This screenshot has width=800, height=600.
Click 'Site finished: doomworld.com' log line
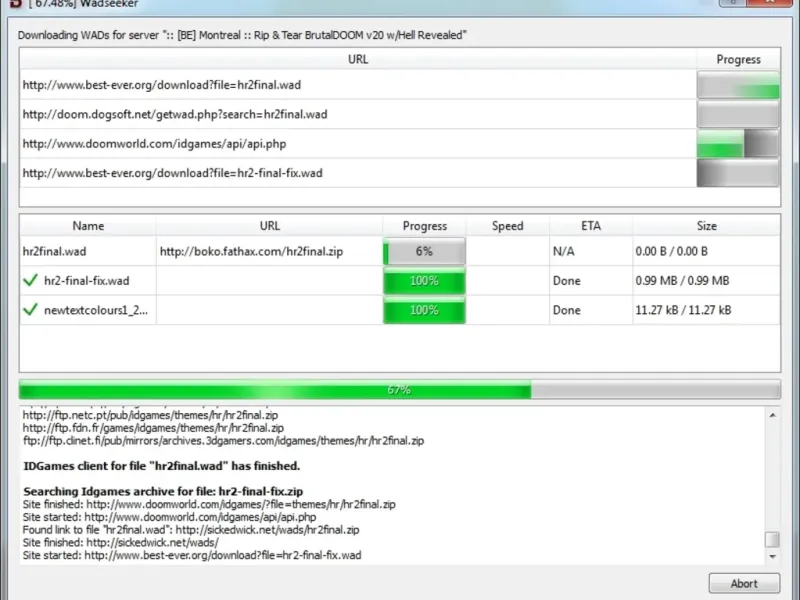pyautogui.click(x=209, y=504)
